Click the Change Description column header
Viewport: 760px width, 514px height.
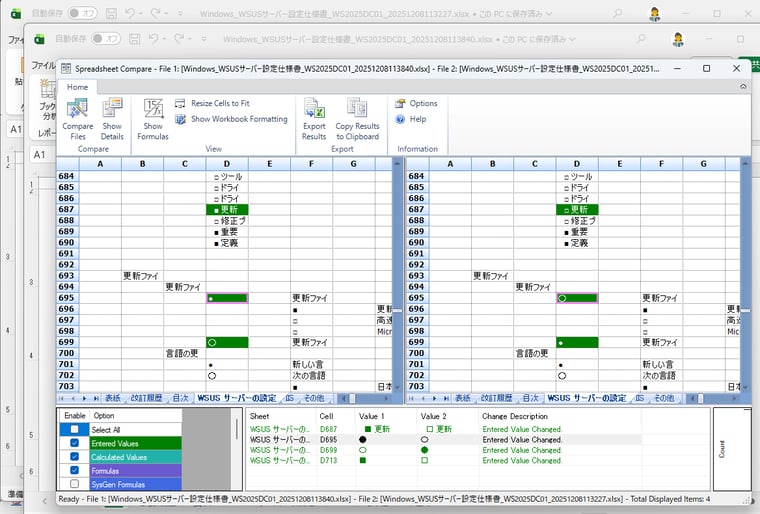click(514, 415)
